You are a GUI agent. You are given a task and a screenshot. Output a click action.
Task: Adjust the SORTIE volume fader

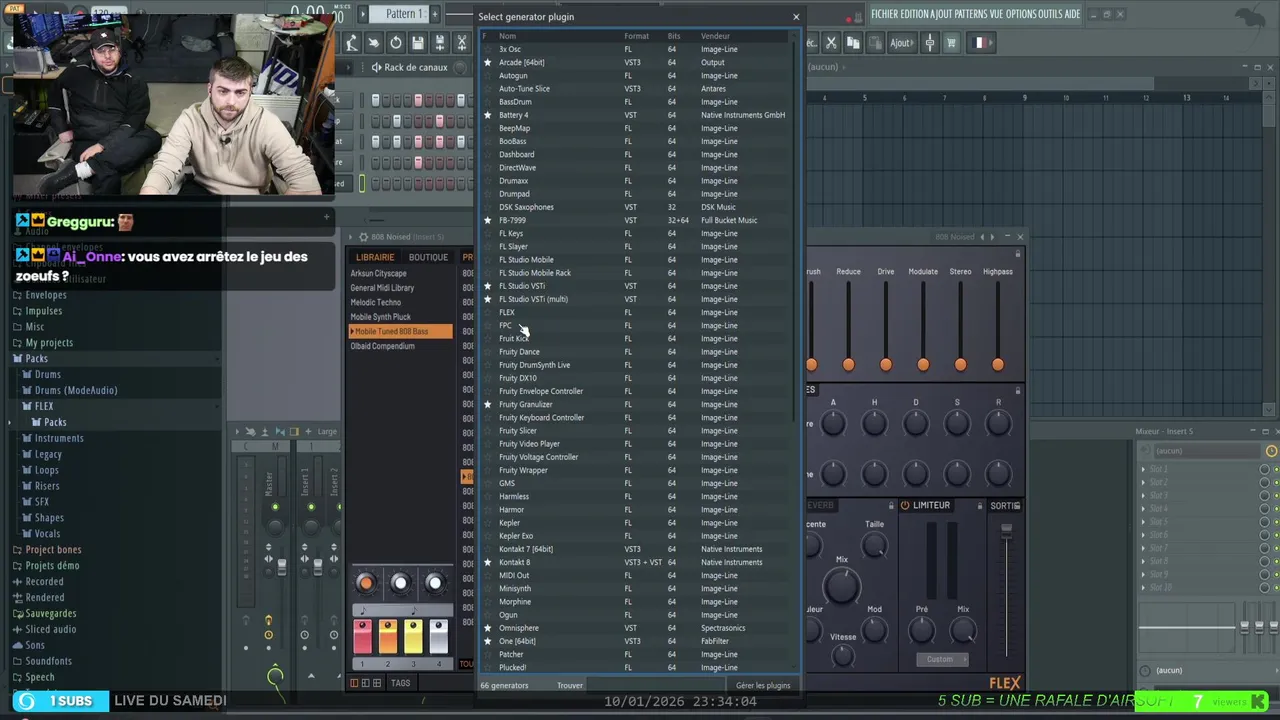coord(1006,530)
